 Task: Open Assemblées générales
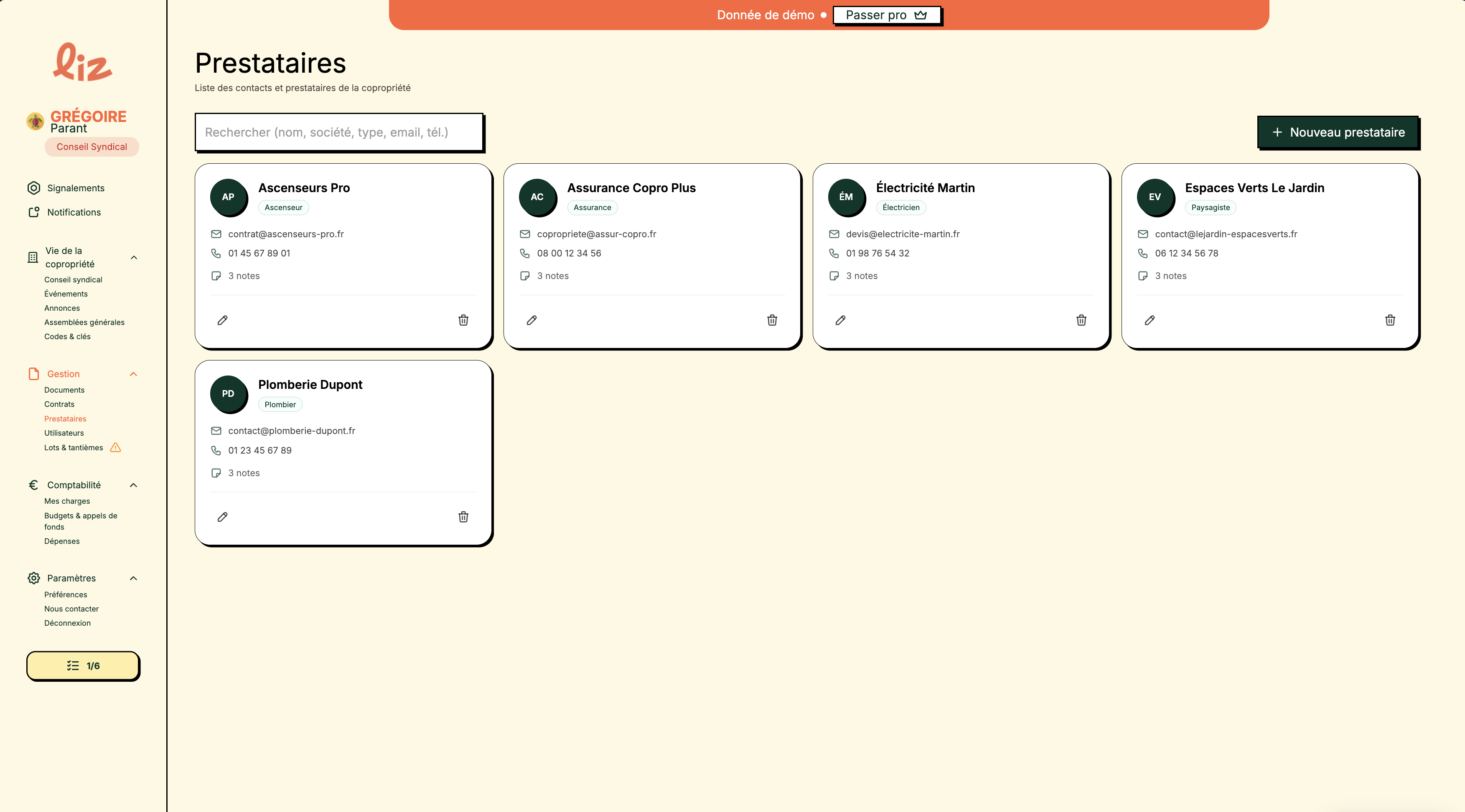[84, 322]
